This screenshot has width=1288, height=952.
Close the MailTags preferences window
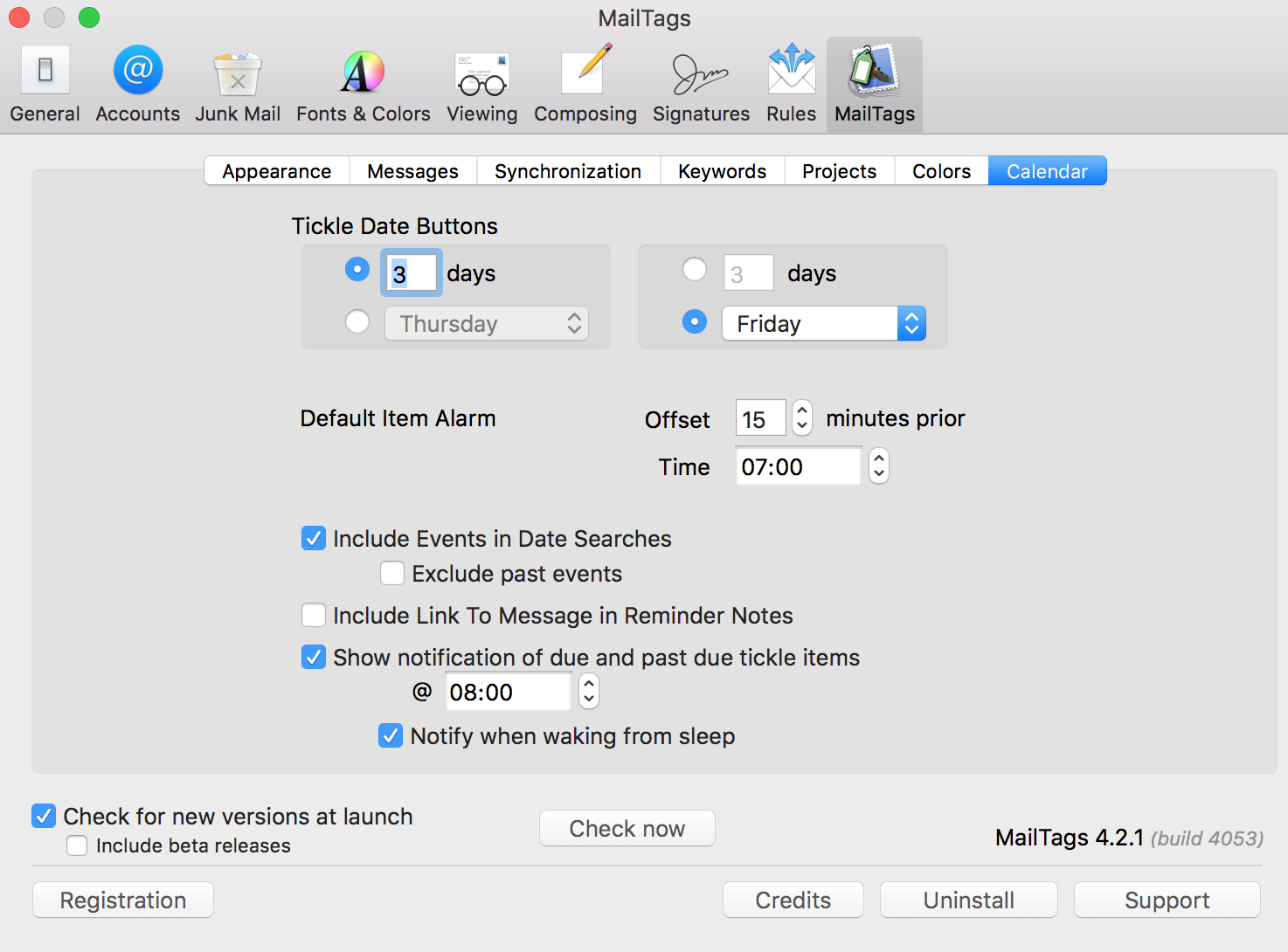tap(19, 17)
